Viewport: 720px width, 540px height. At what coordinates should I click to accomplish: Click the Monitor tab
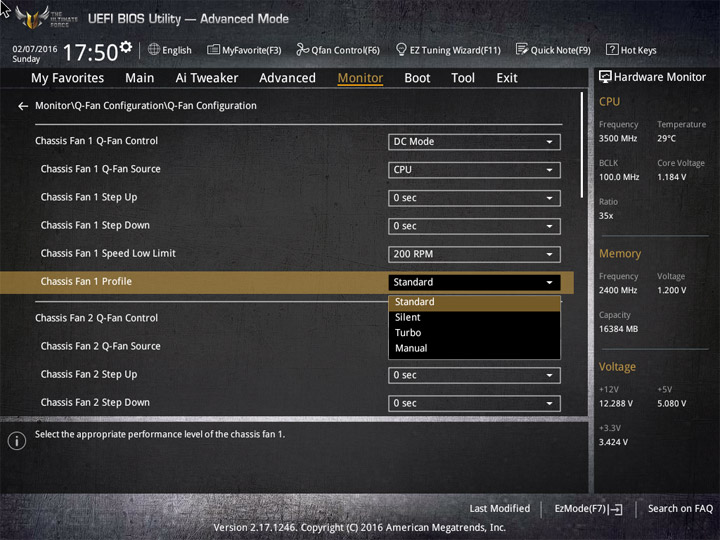point(360,78)
